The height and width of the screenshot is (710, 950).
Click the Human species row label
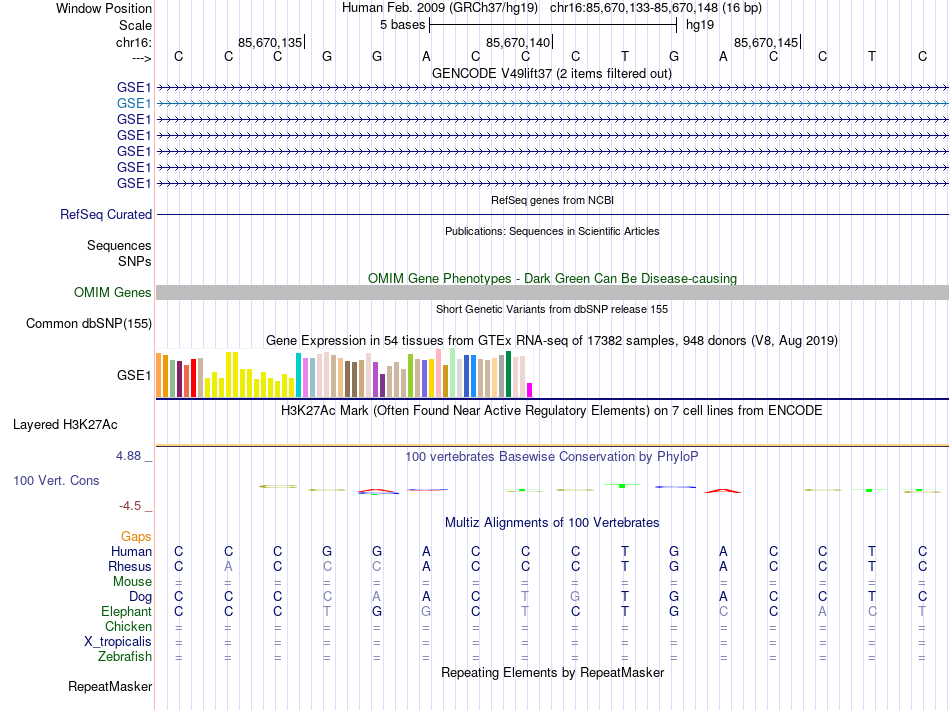click(131, 551)
